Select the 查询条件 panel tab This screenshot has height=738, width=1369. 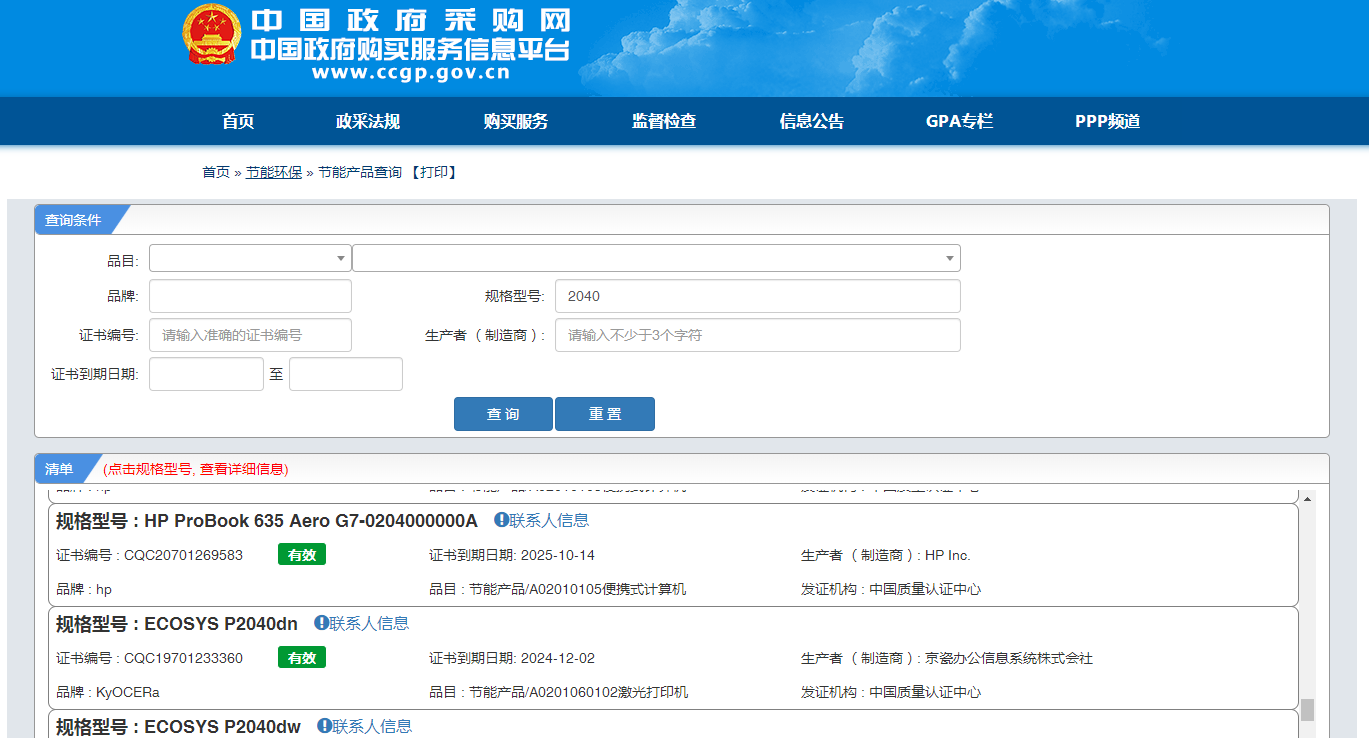[74, 220]
